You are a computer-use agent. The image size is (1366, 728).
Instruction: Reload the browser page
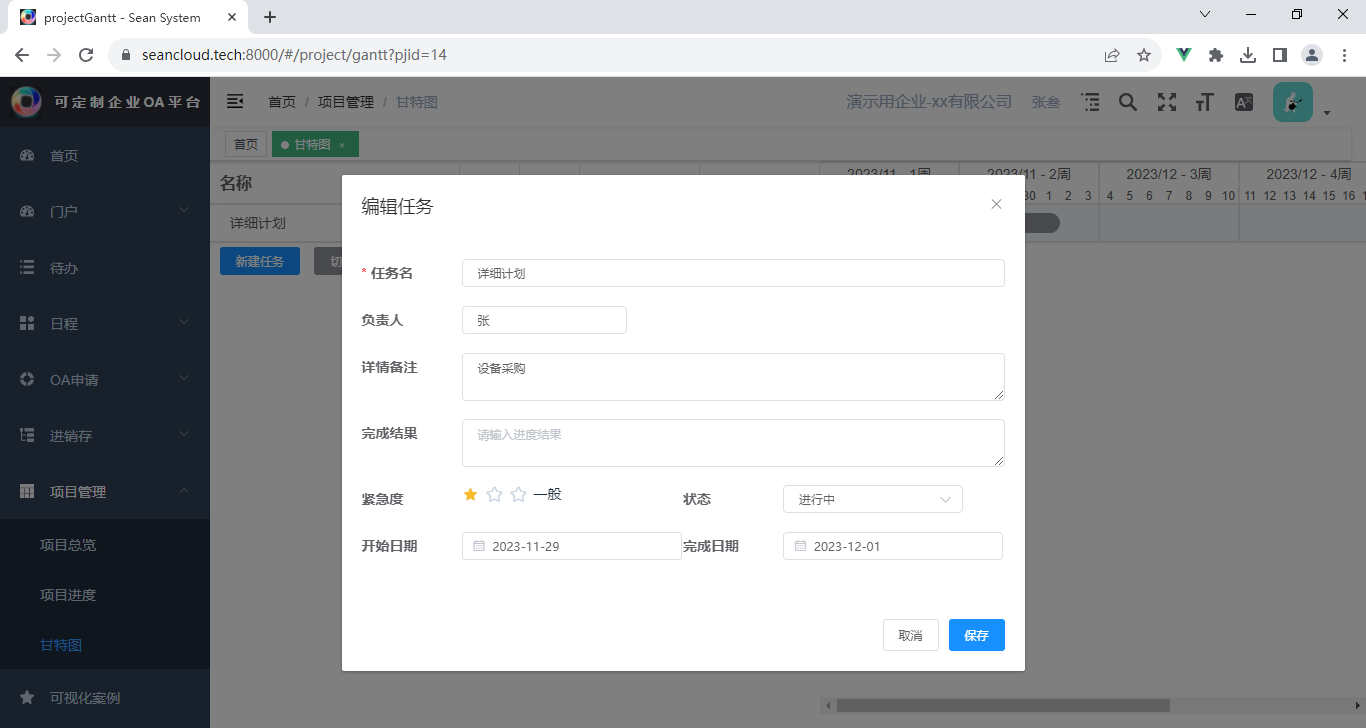(86, 55)
